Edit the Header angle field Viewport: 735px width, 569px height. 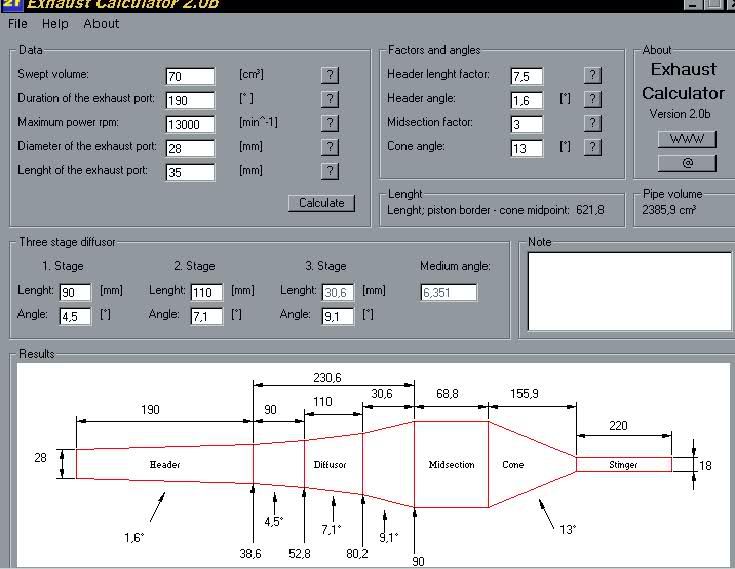click(527, 100)
